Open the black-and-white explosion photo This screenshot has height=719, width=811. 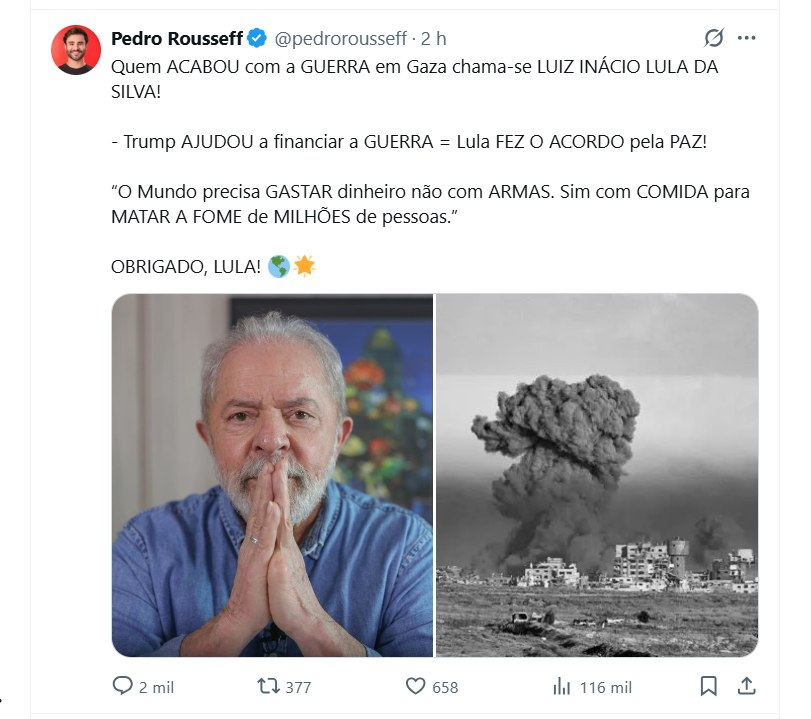click(x=597, y=475)
